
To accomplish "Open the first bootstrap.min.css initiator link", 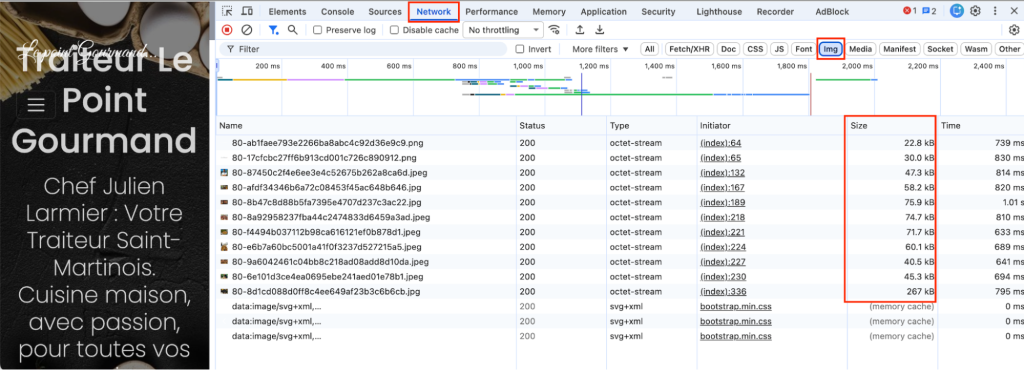I will point(736,306).
